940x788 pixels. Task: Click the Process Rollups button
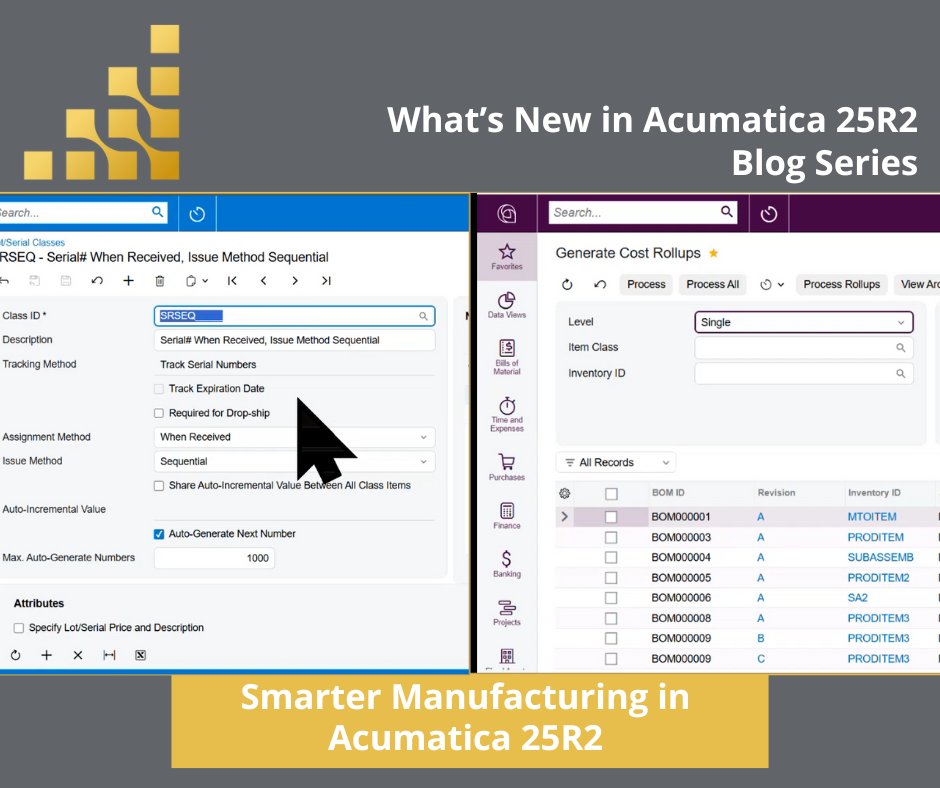(841, 284)
